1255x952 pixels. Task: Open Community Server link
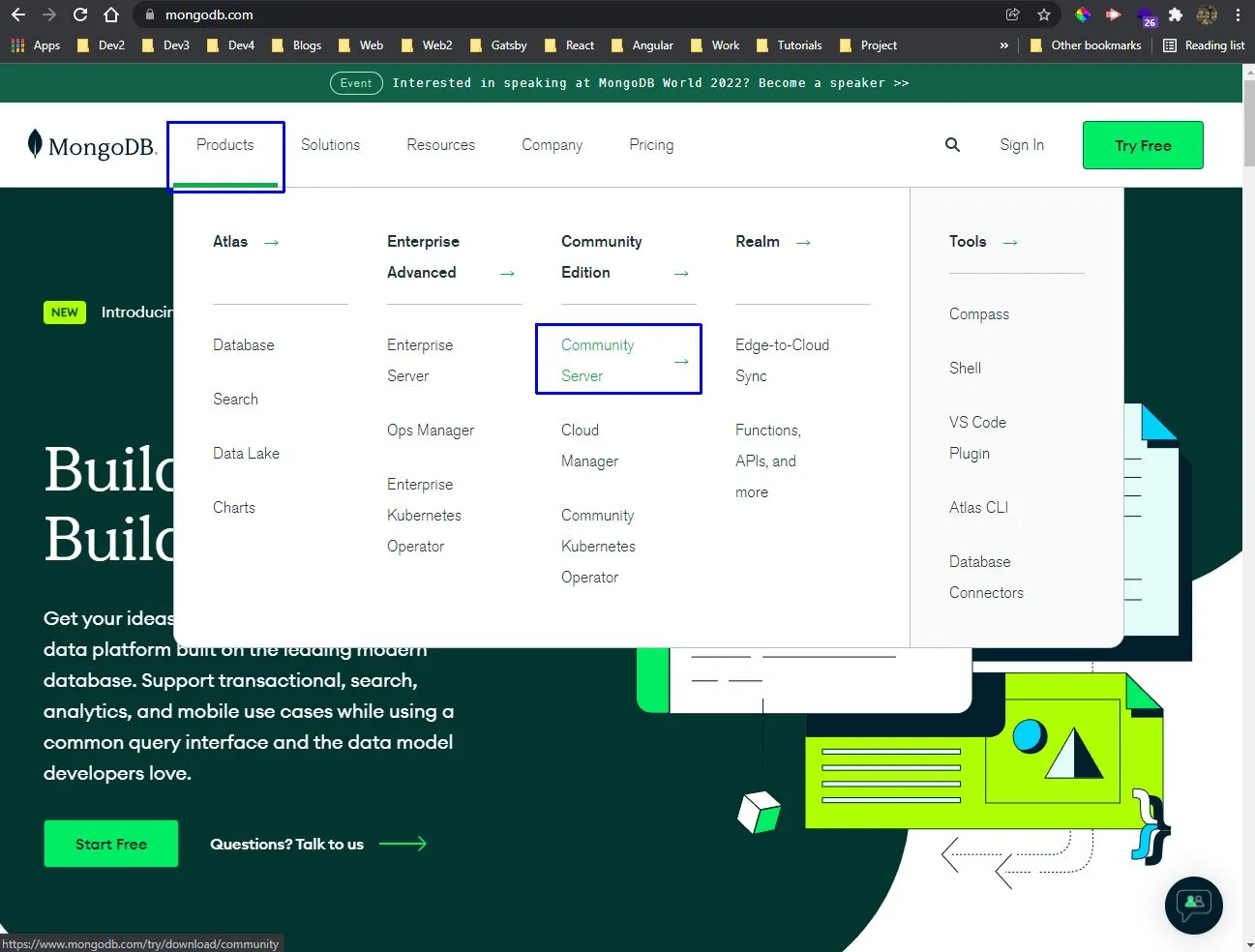click(598, 361)
